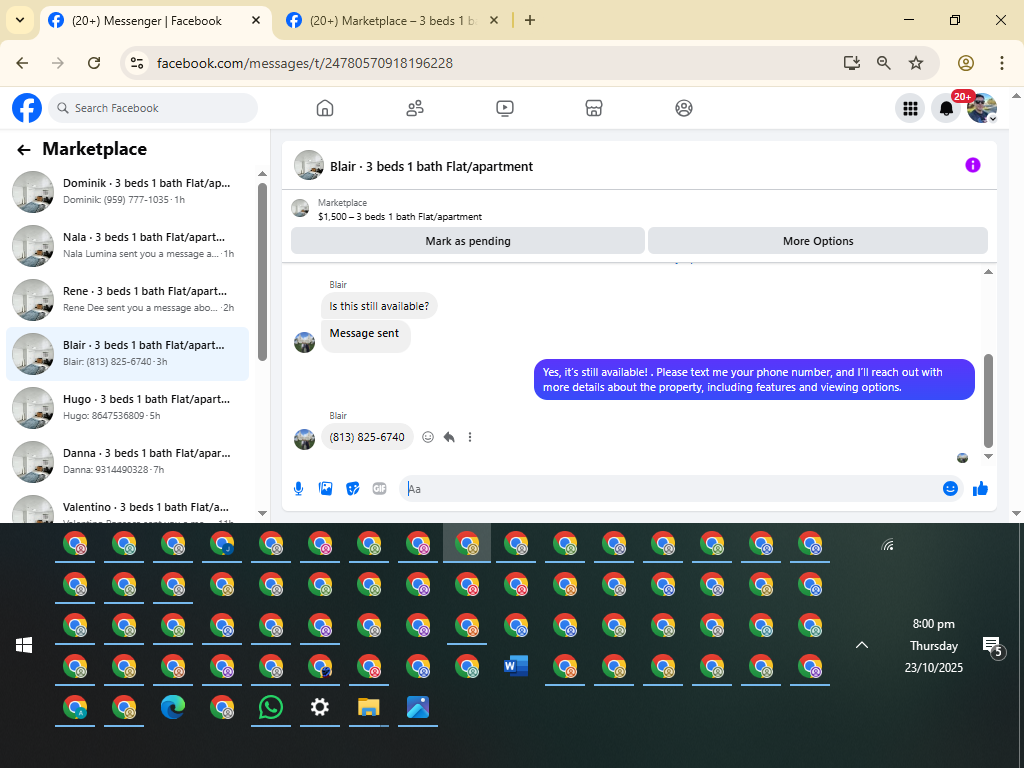Click the purple conversation information icon
The image size is (1024, 768).
click(972, 165)
